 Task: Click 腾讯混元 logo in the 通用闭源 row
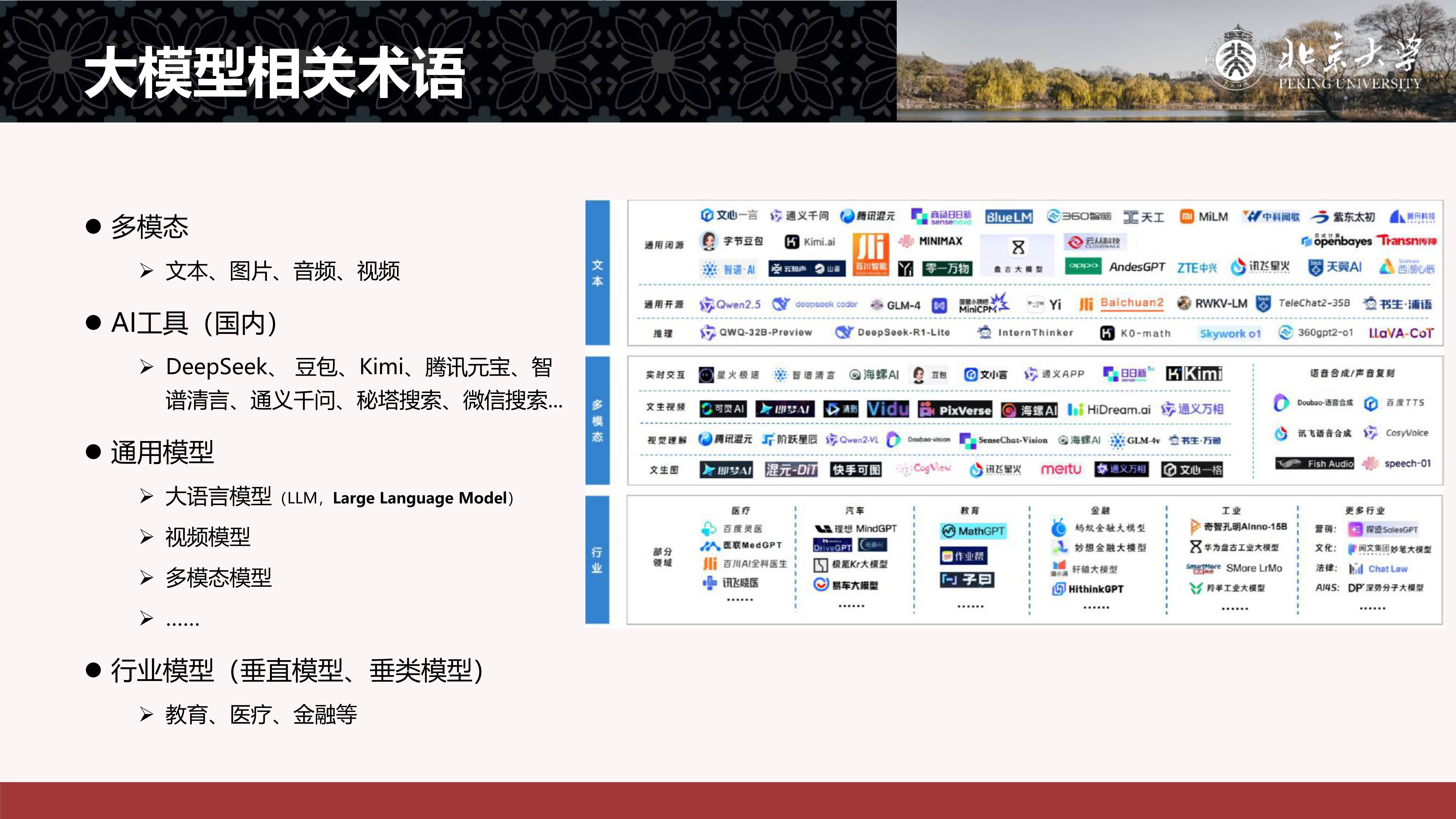point(868,216)
